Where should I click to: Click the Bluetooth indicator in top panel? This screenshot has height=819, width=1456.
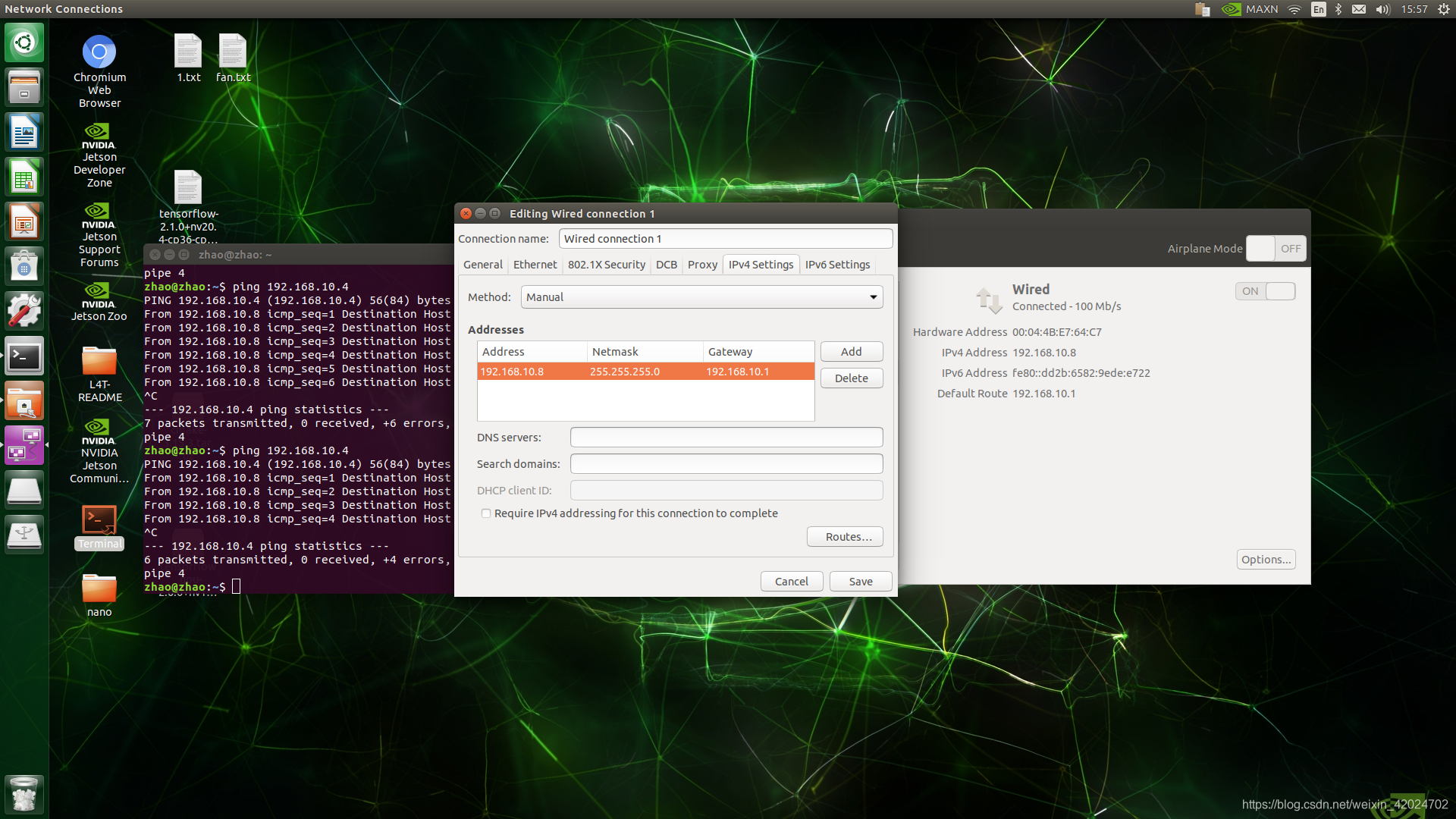1338,9
